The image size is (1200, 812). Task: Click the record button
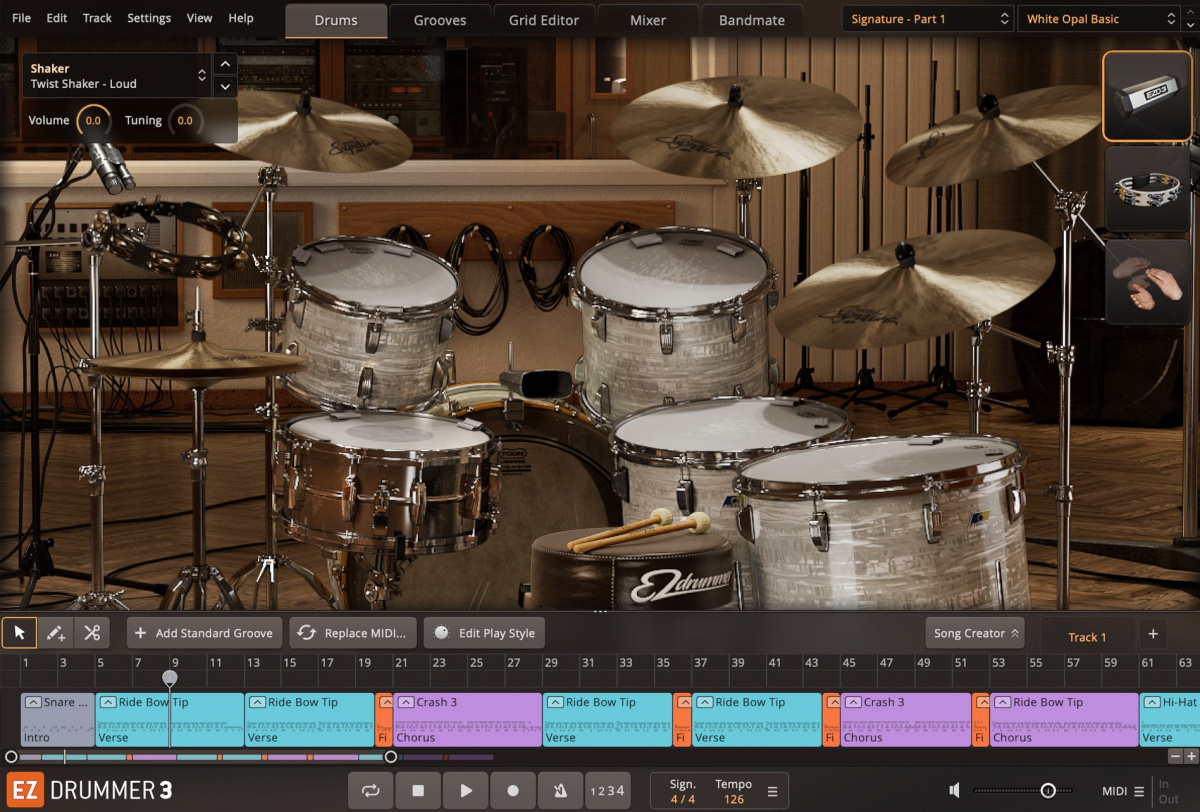pyautogui.click(x=512, y=790)
